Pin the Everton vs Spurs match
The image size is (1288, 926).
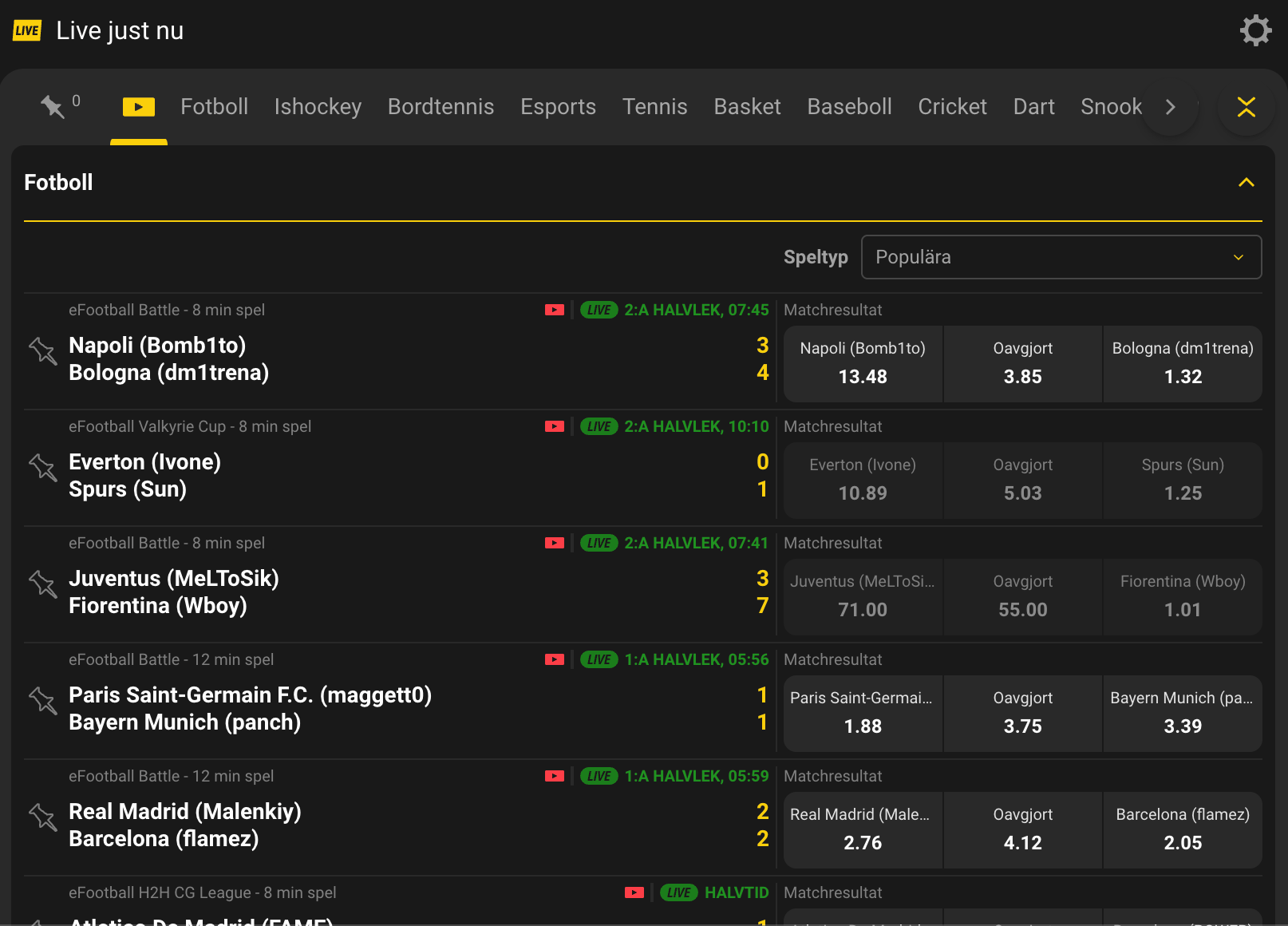[x=43, y=467]
